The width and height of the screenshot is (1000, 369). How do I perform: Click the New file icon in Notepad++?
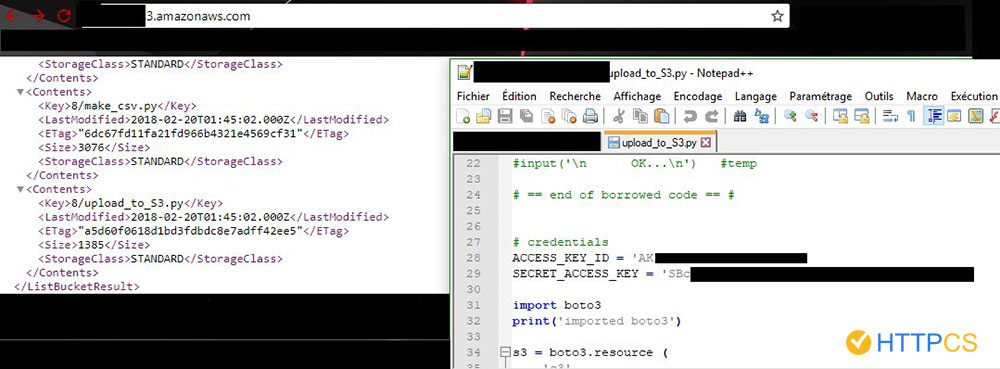tap(464, 116)
